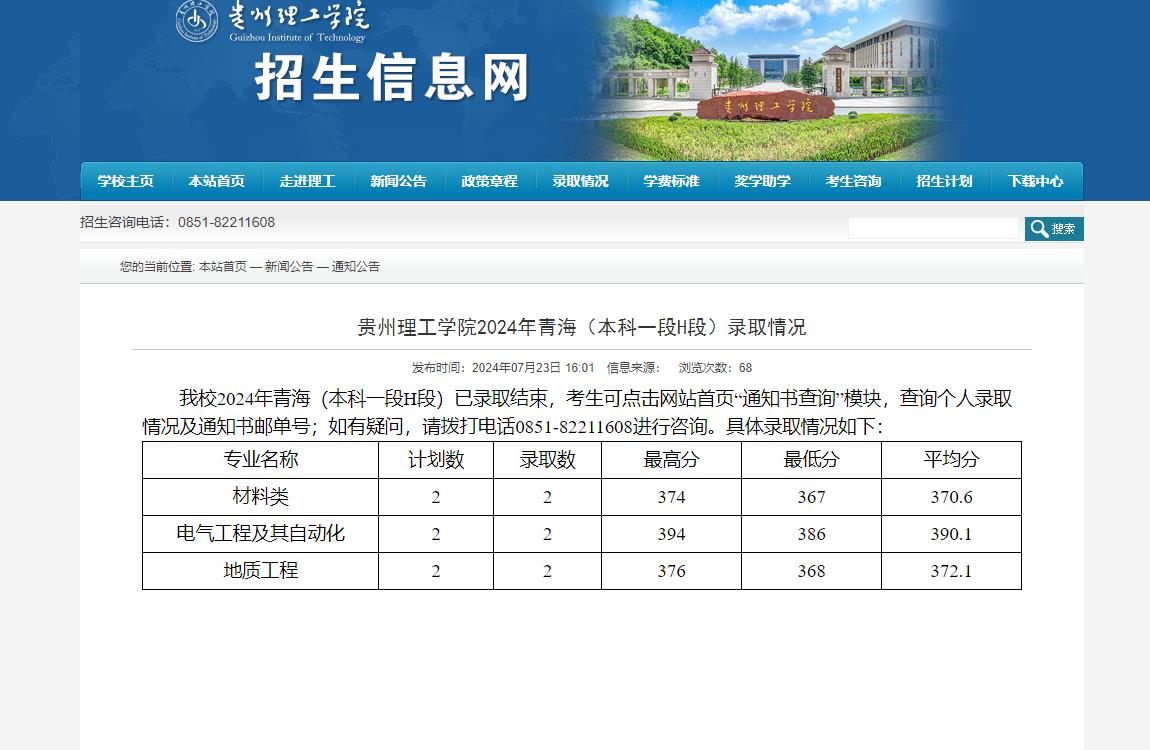This screenshot has height=750, width=1150.
Task: Click the 电气工程及其自动化 table cell
Action: pos(260,534)
